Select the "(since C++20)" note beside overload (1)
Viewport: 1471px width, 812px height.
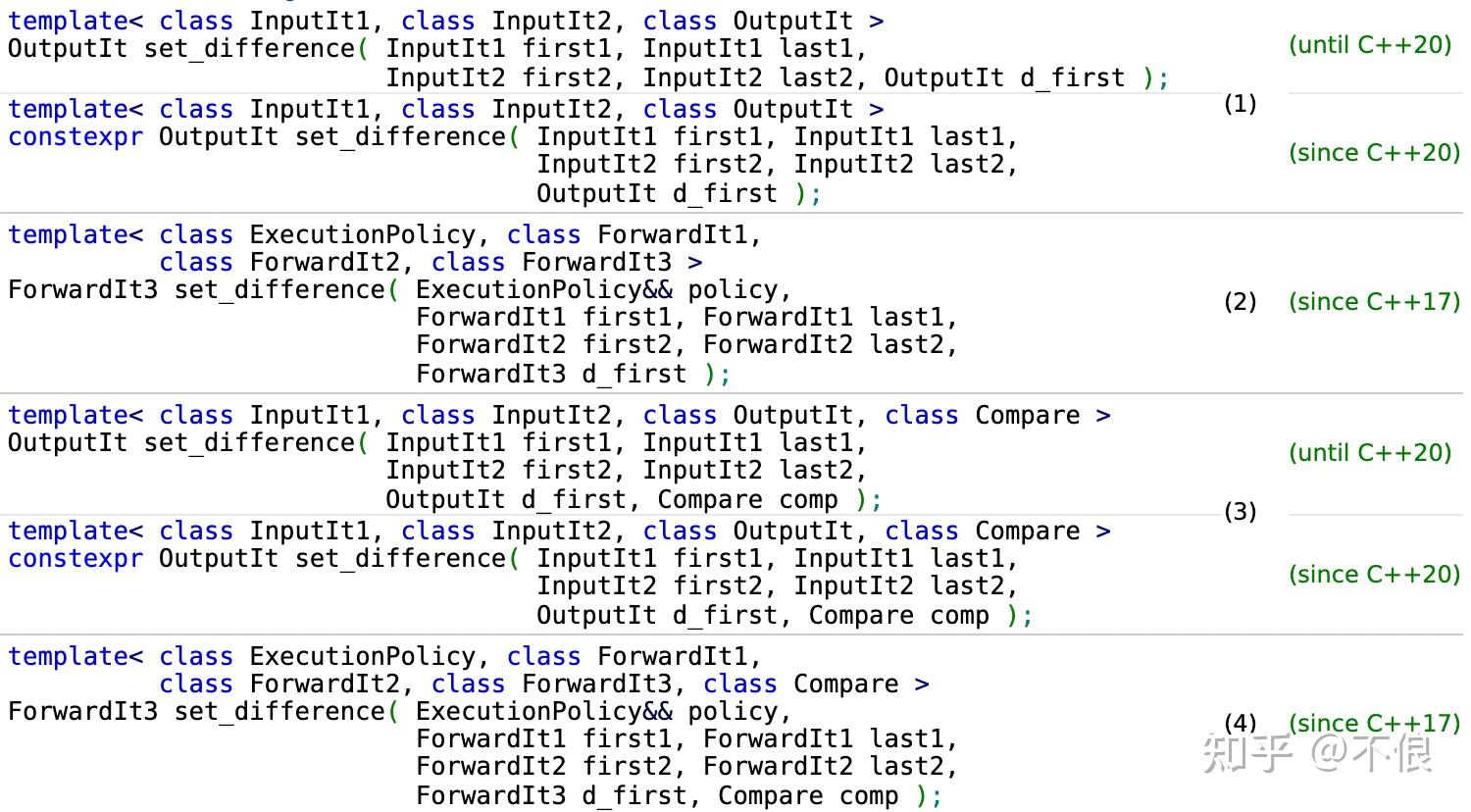(1374, 153)
